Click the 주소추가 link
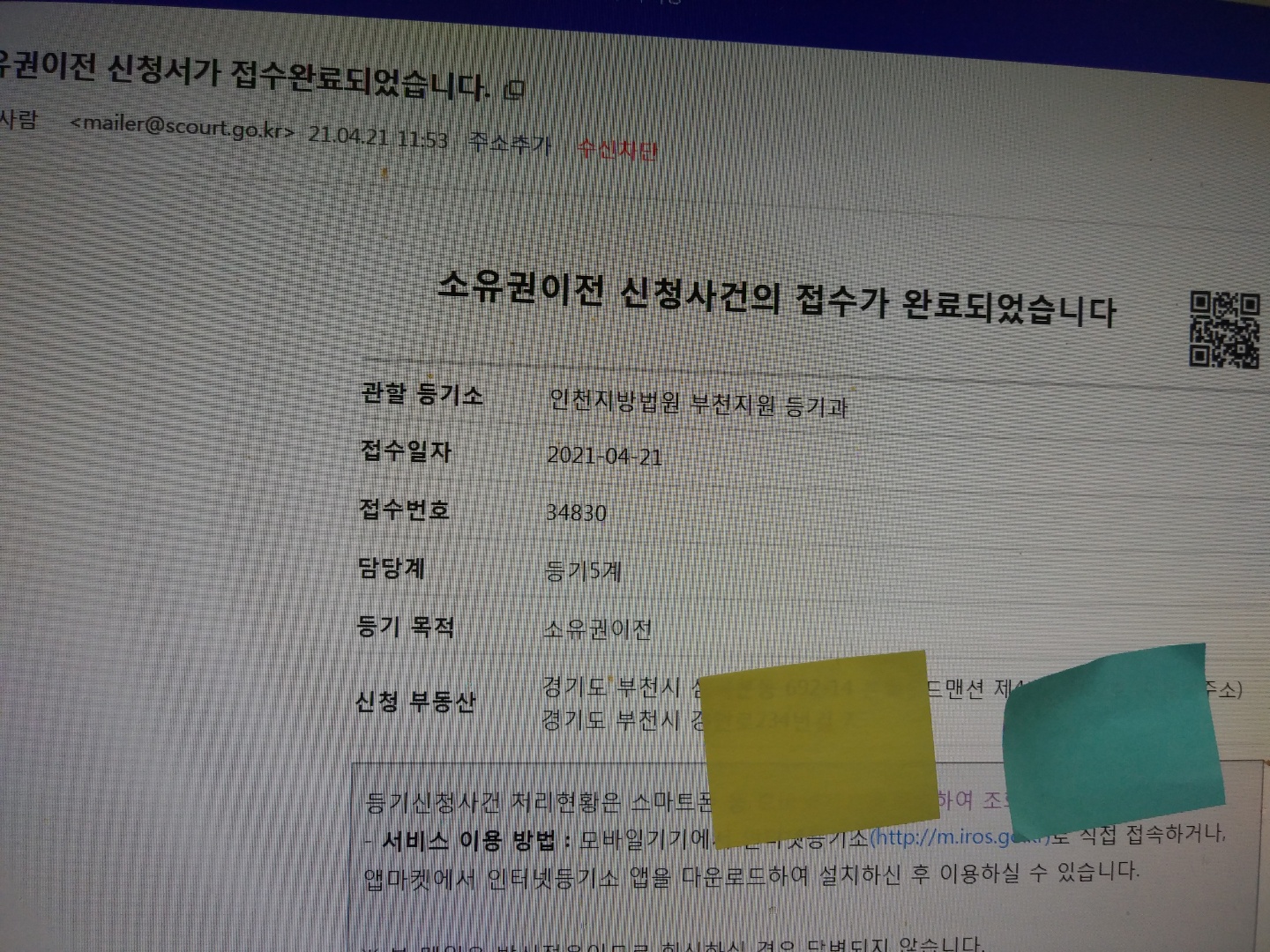Viewport: 1270px width, 952px height. coord(510,143)
